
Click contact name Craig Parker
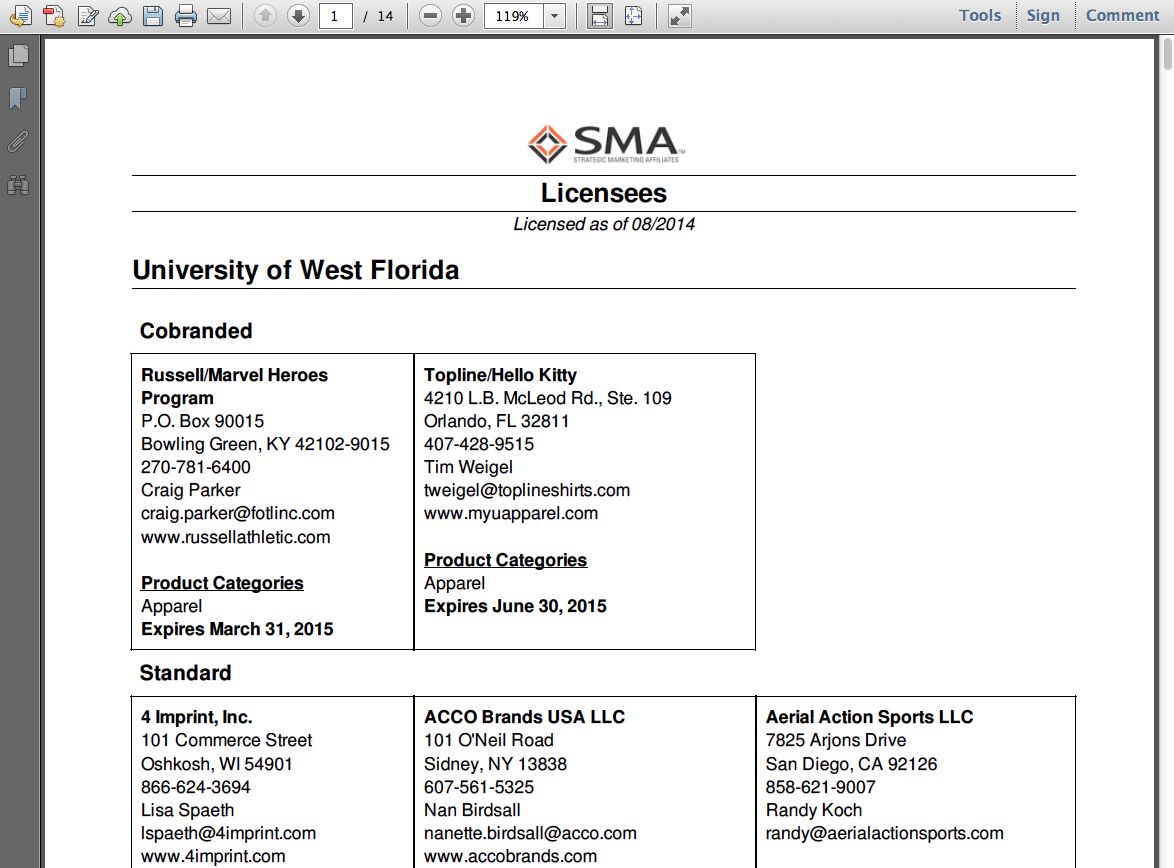coord(190,491)
